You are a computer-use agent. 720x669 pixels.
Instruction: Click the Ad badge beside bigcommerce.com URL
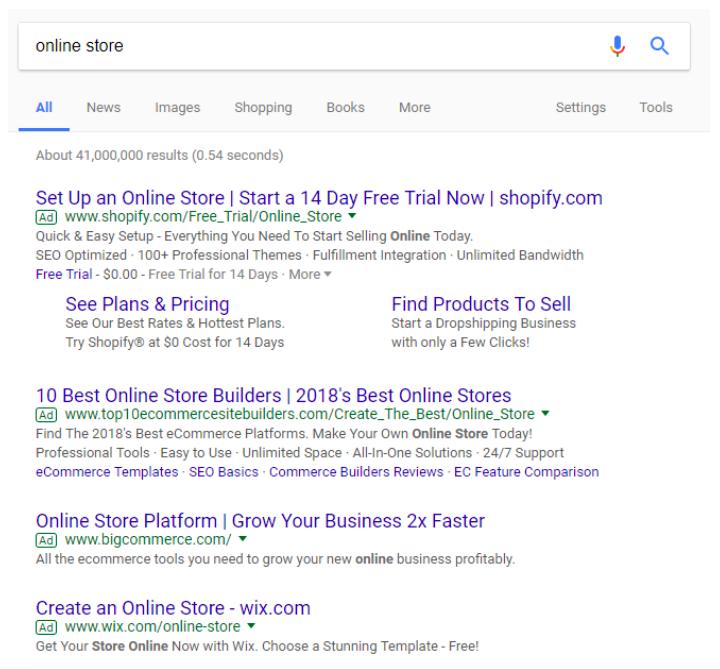click(x=46, y=540)
